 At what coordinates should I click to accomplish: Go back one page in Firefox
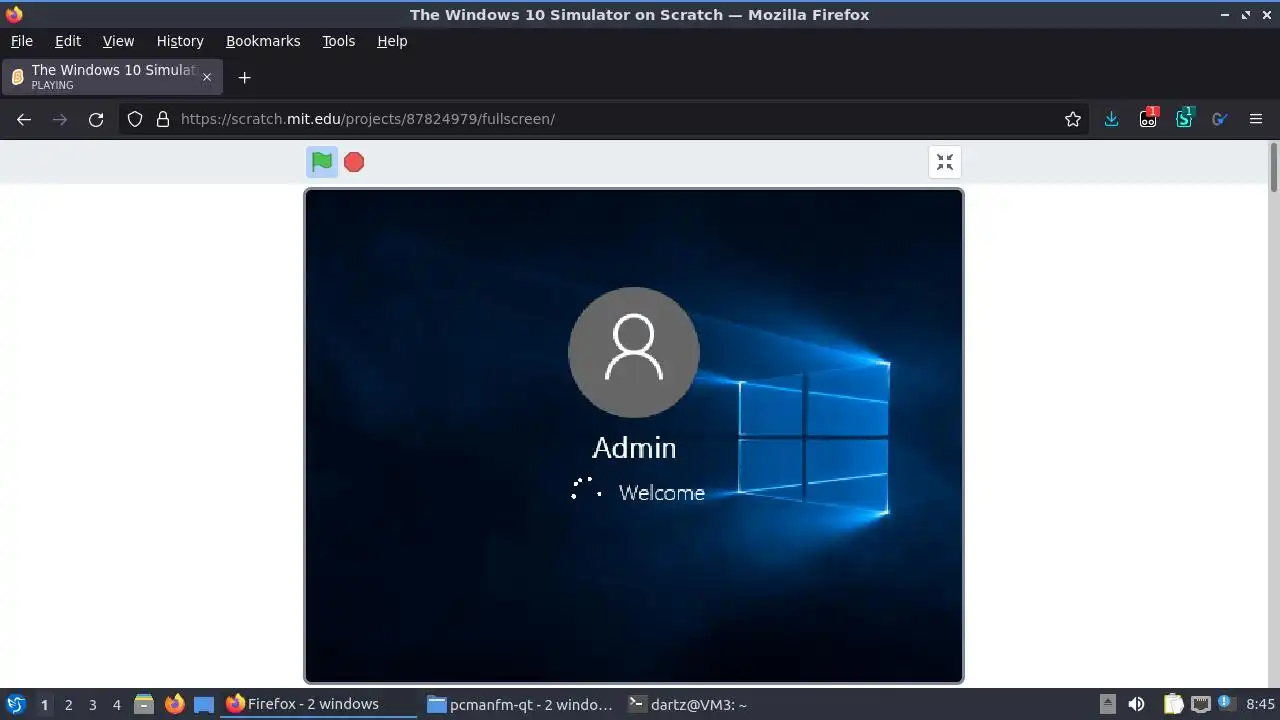24,119
